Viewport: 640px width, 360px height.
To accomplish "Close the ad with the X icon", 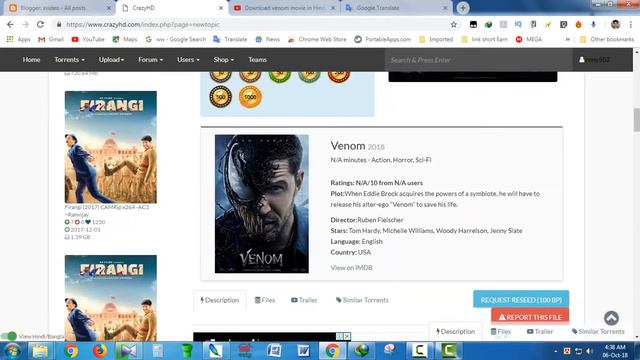I will [347, 336].
